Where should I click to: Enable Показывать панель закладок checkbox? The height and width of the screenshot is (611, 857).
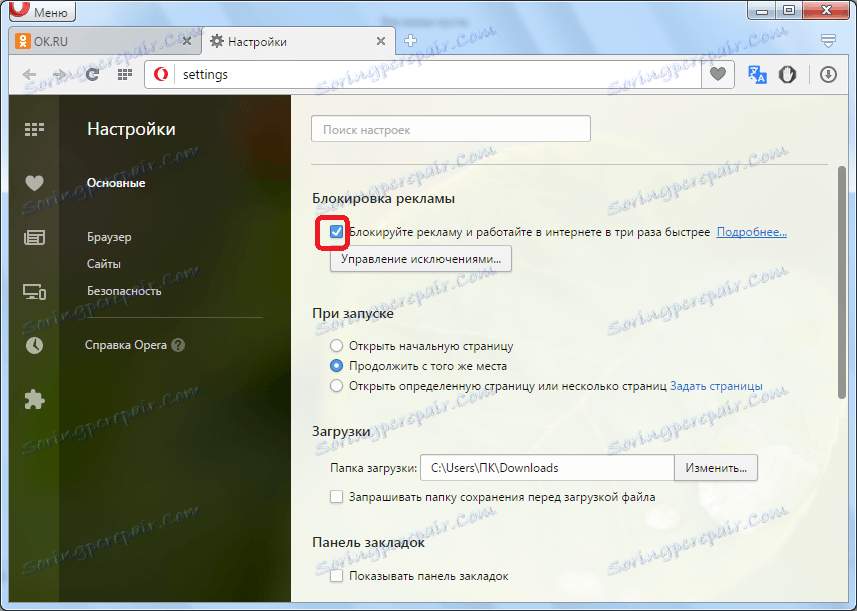coord(336,576)
